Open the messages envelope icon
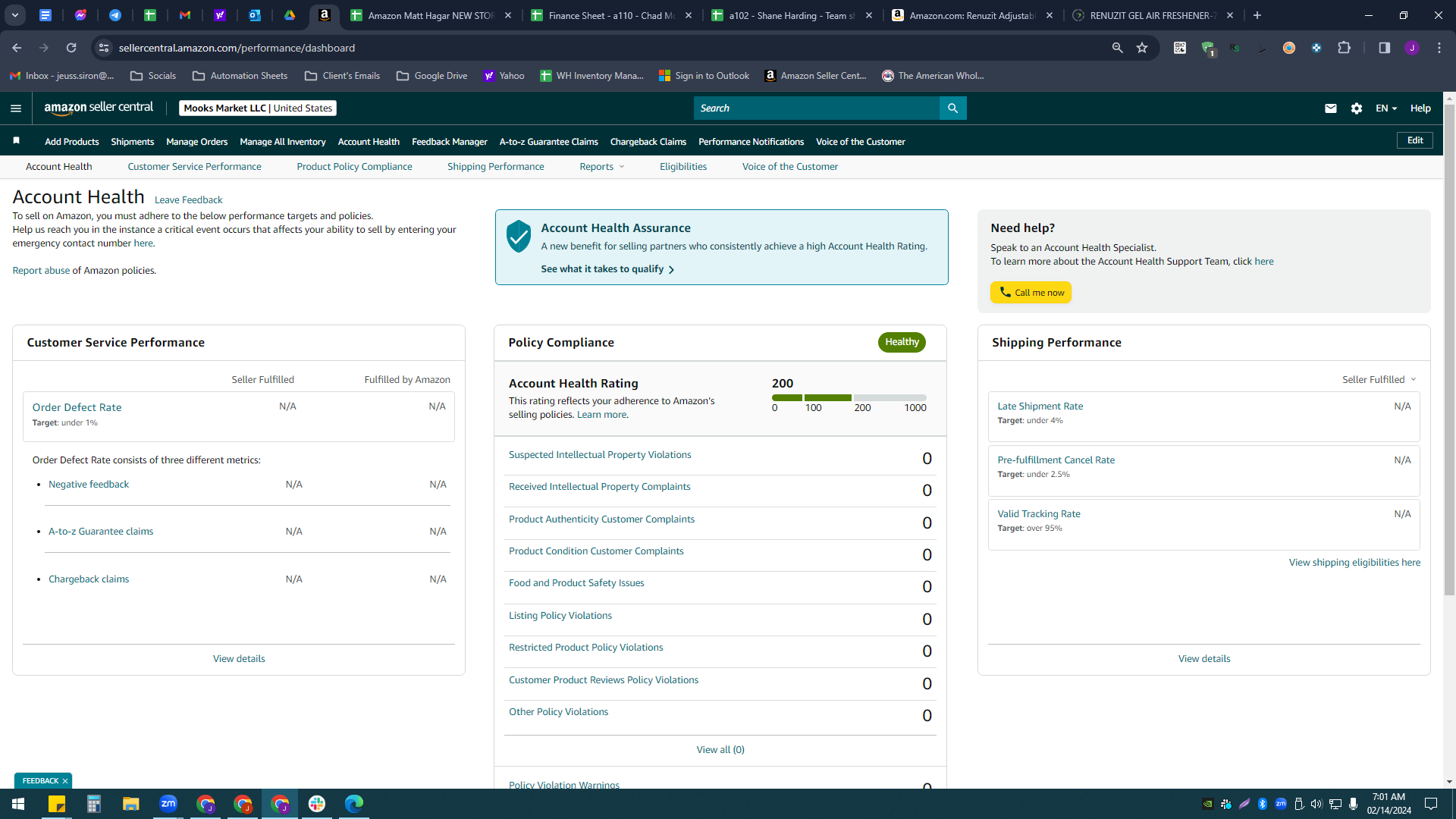The width and height of the screenshot is (1456, 819). [x=1330, y=108]
